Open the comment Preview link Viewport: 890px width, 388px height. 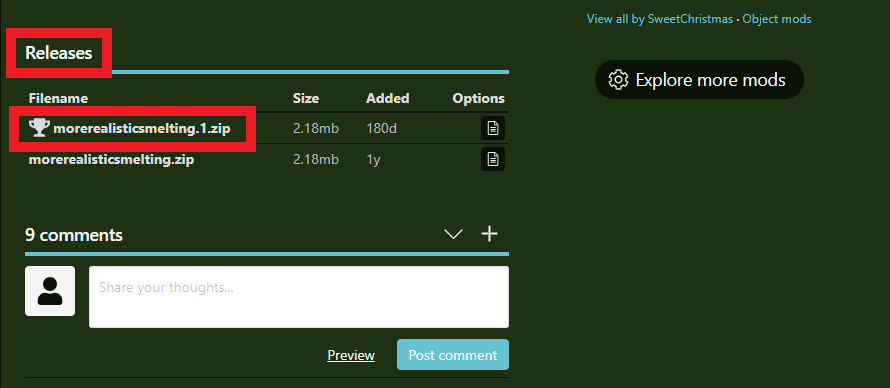pos(351,355)
